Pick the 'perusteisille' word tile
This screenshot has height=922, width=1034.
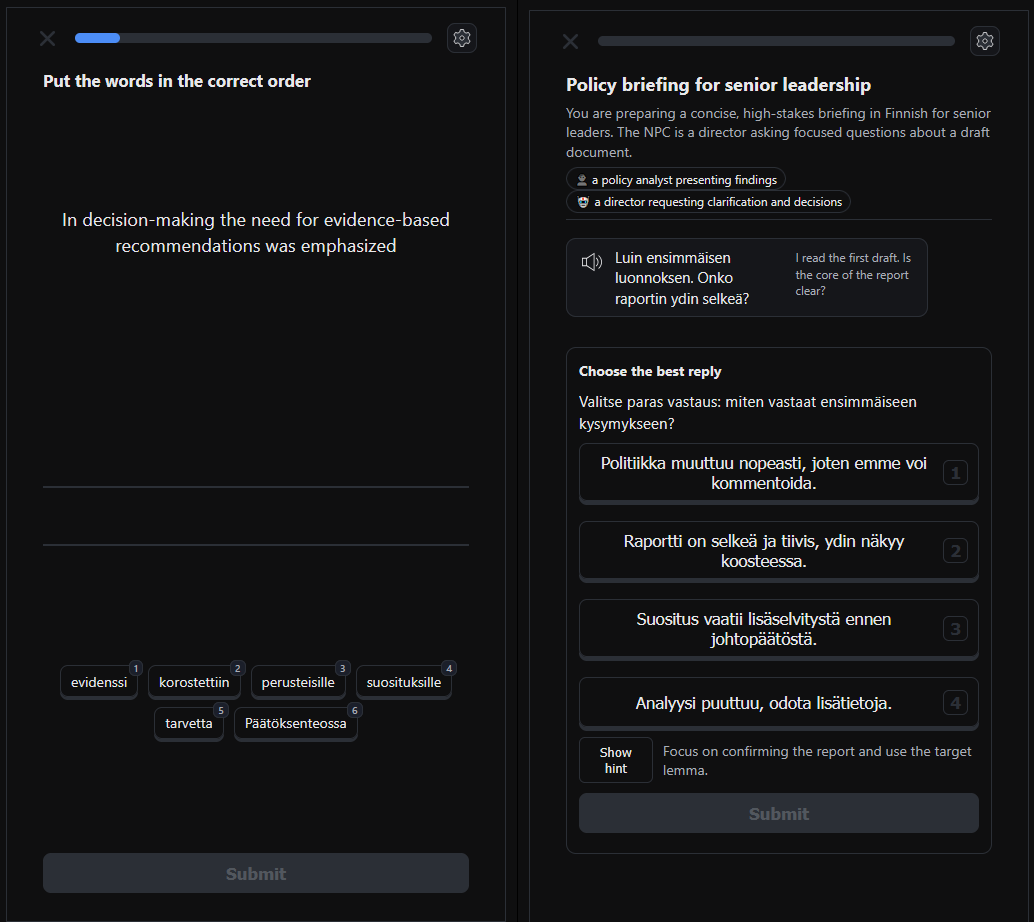pos(298,683)
